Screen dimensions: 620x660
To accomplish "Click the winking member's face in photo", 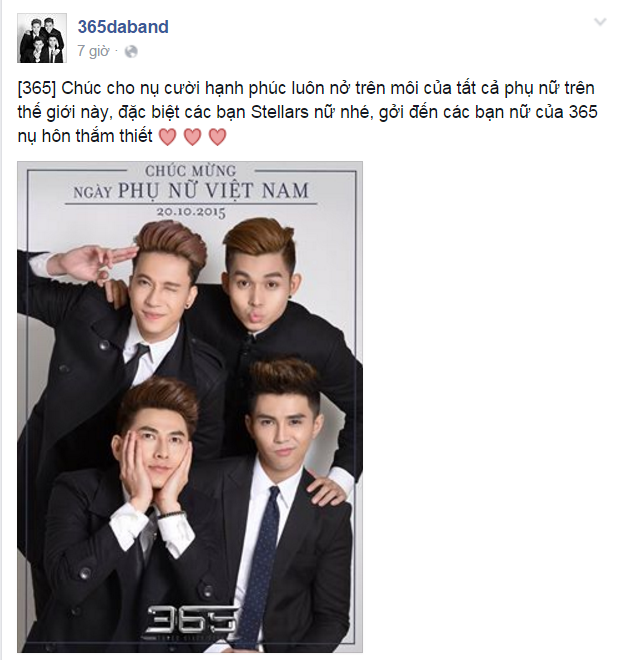I will pos(159,295).
